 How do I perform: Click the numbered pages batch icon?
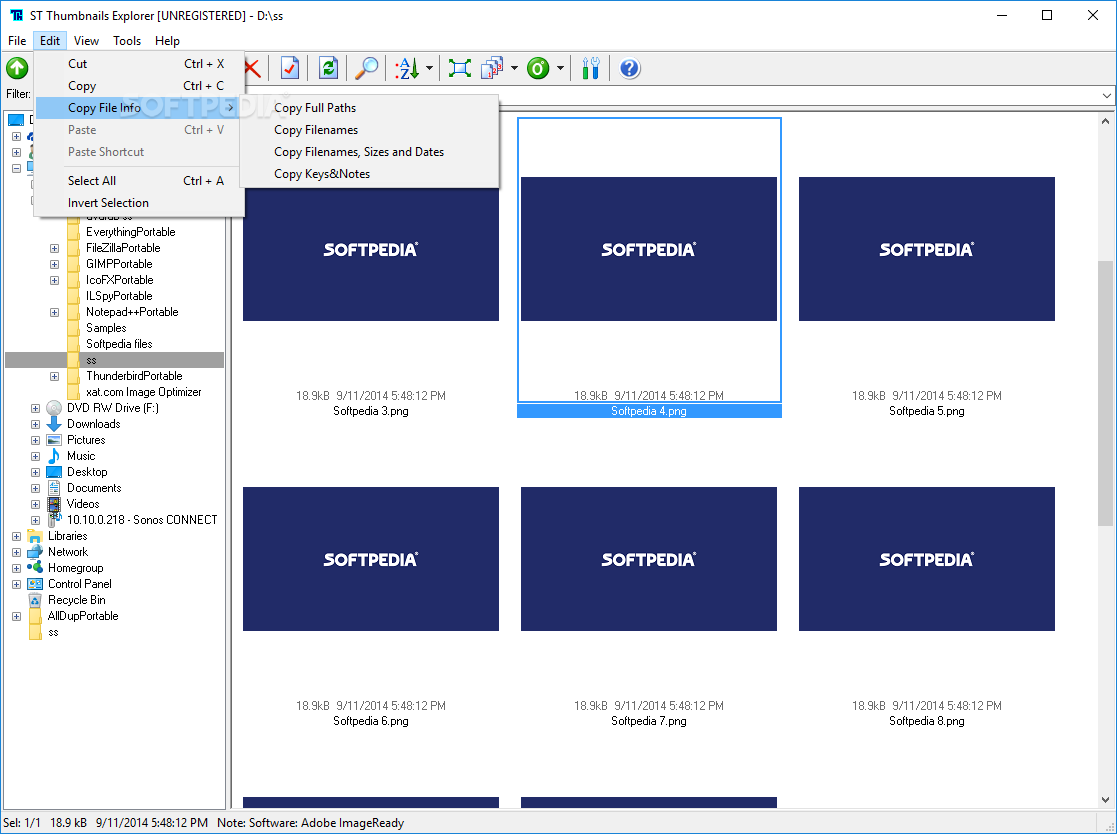click(492, 68)
